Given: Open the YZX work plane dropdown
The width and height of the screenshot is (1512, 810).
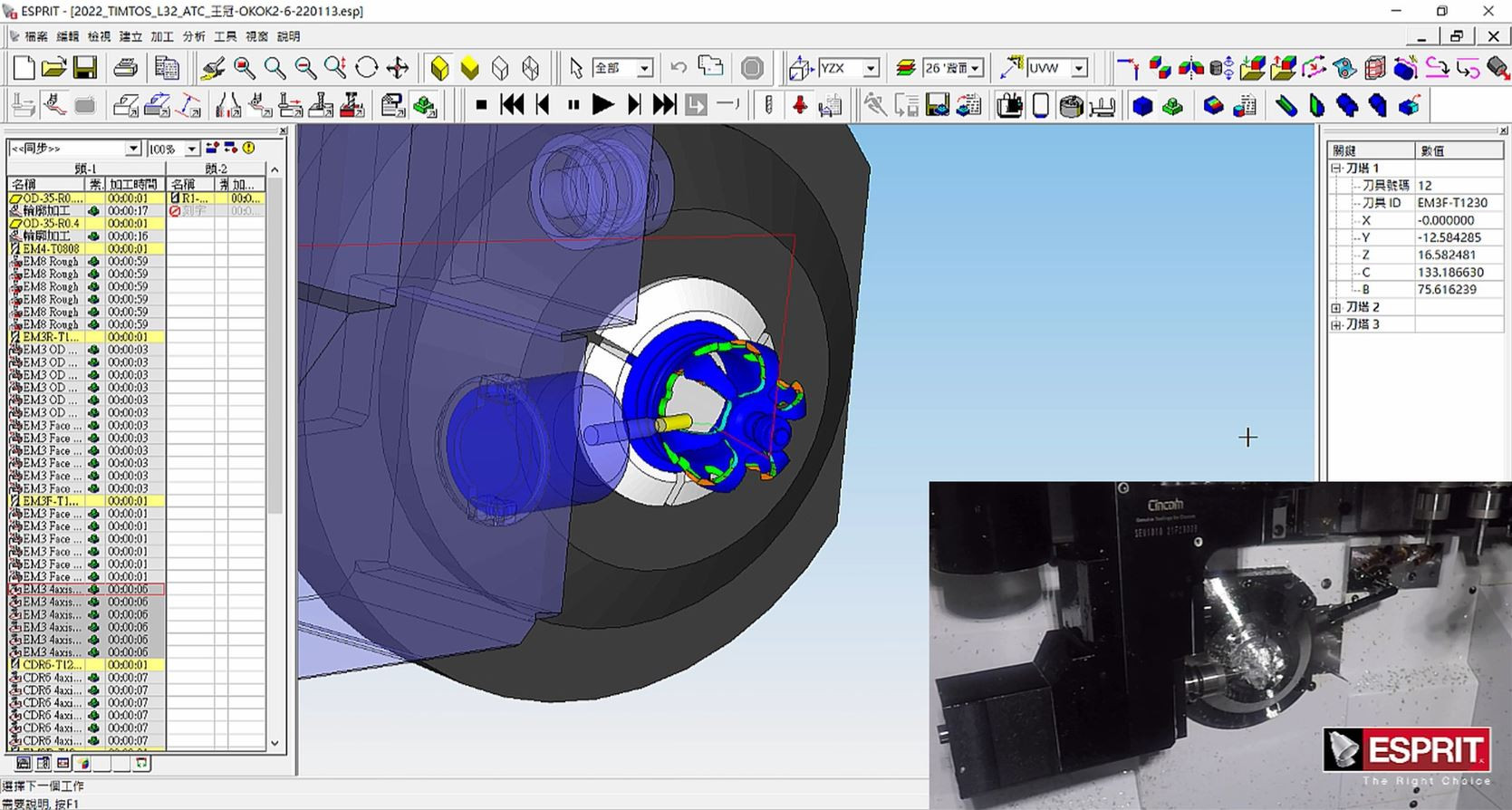Looking at the screenshot, I should coord(870,68).
